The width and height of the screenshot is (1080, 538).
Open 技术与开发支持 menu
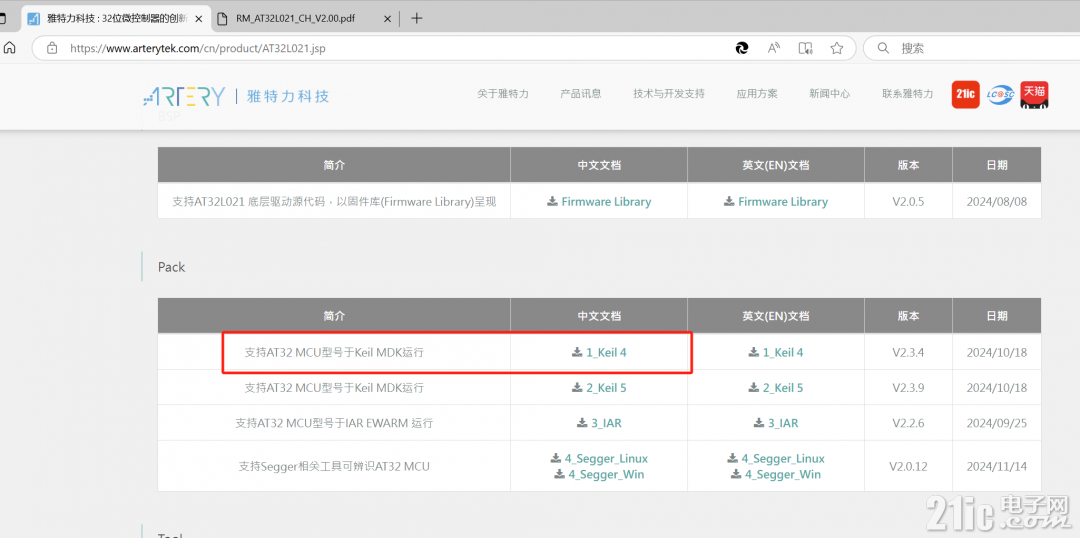tap(669, 94)
